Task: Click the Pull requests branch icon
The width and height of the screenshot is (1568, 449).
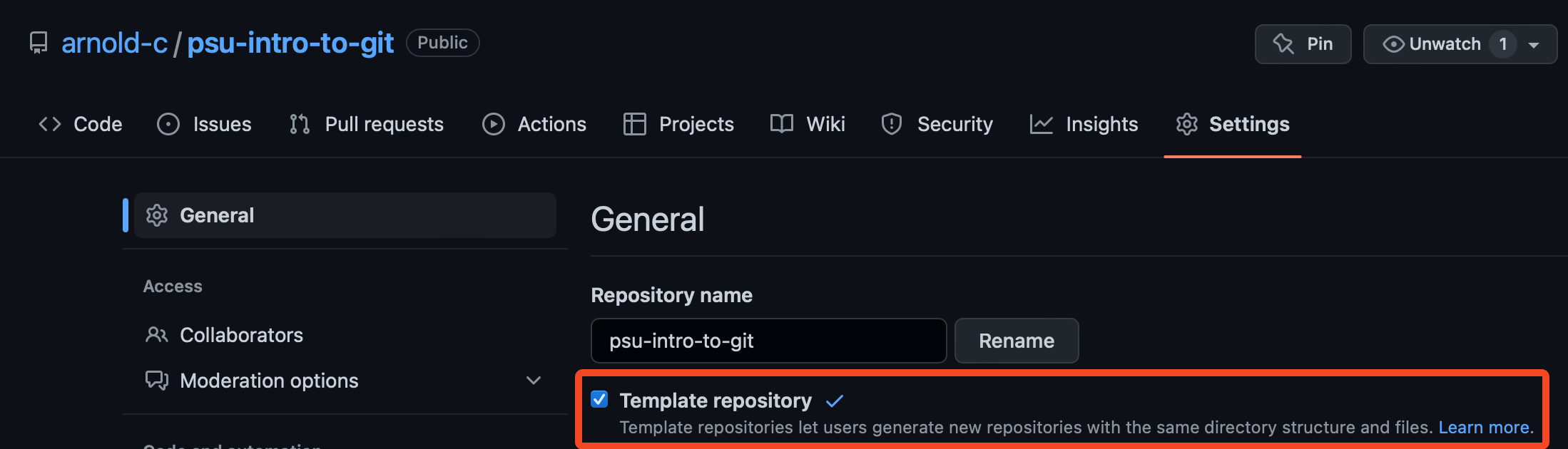Action: point(300,124)
